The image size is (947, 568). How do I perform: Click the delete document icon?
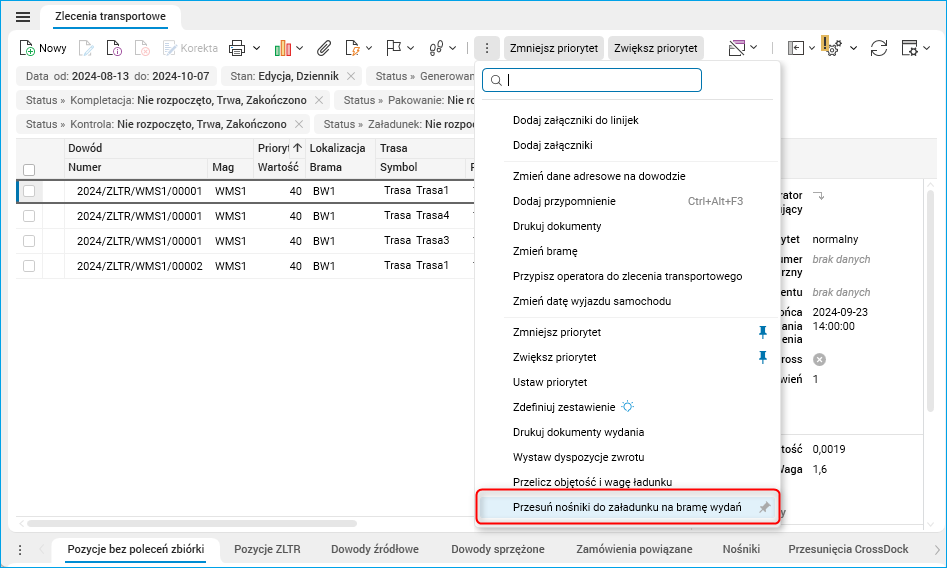pos(142,48)
